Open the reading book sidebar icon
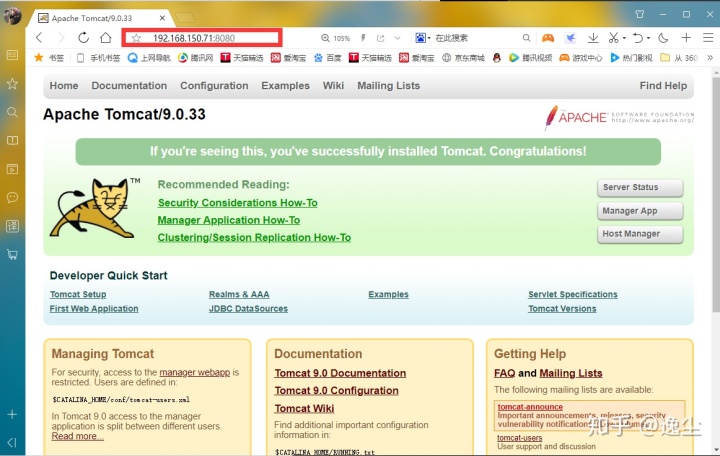 (x=12, y=141)
